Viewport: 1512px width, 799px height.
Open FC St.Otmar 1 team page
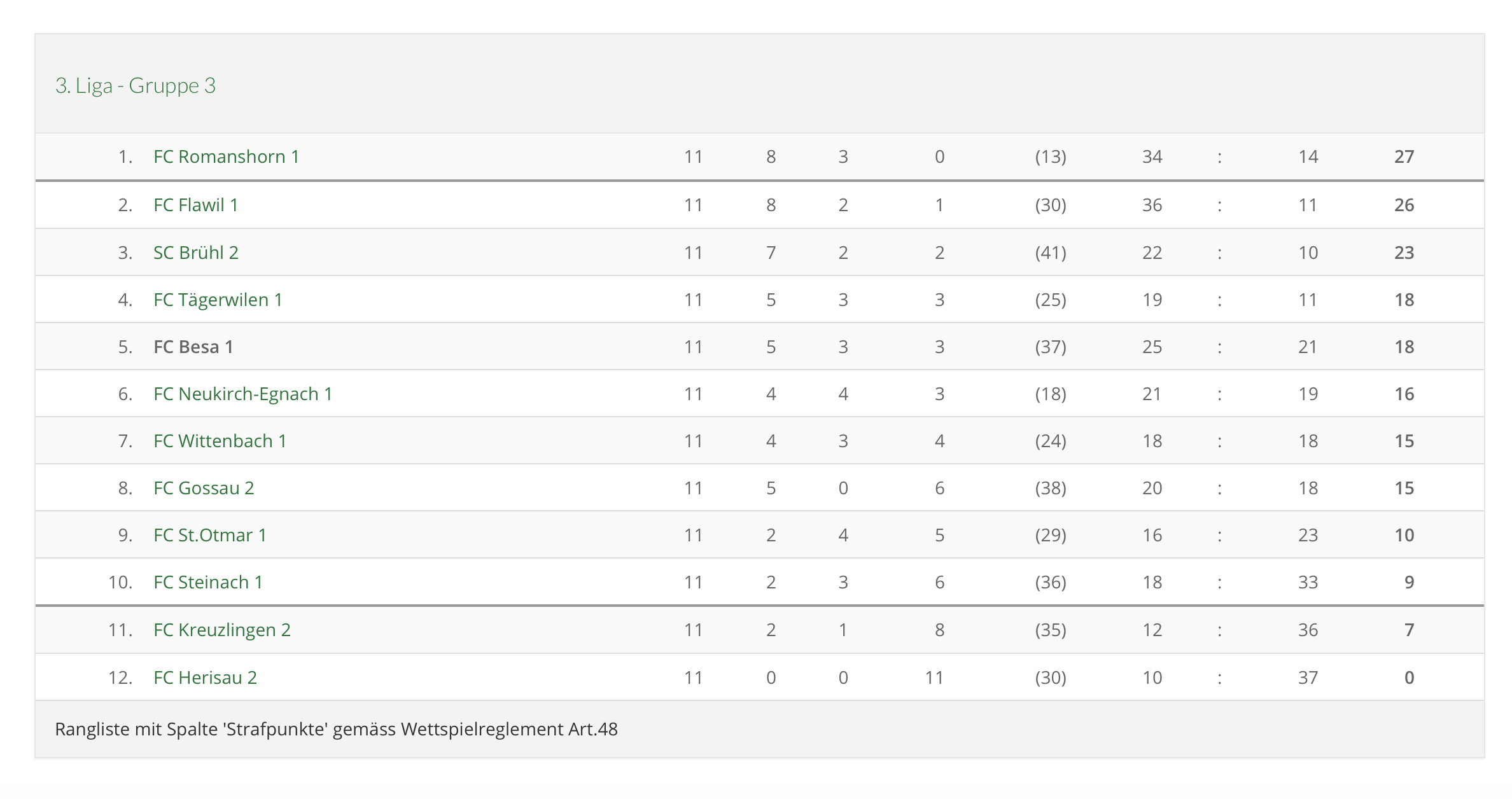209,535
